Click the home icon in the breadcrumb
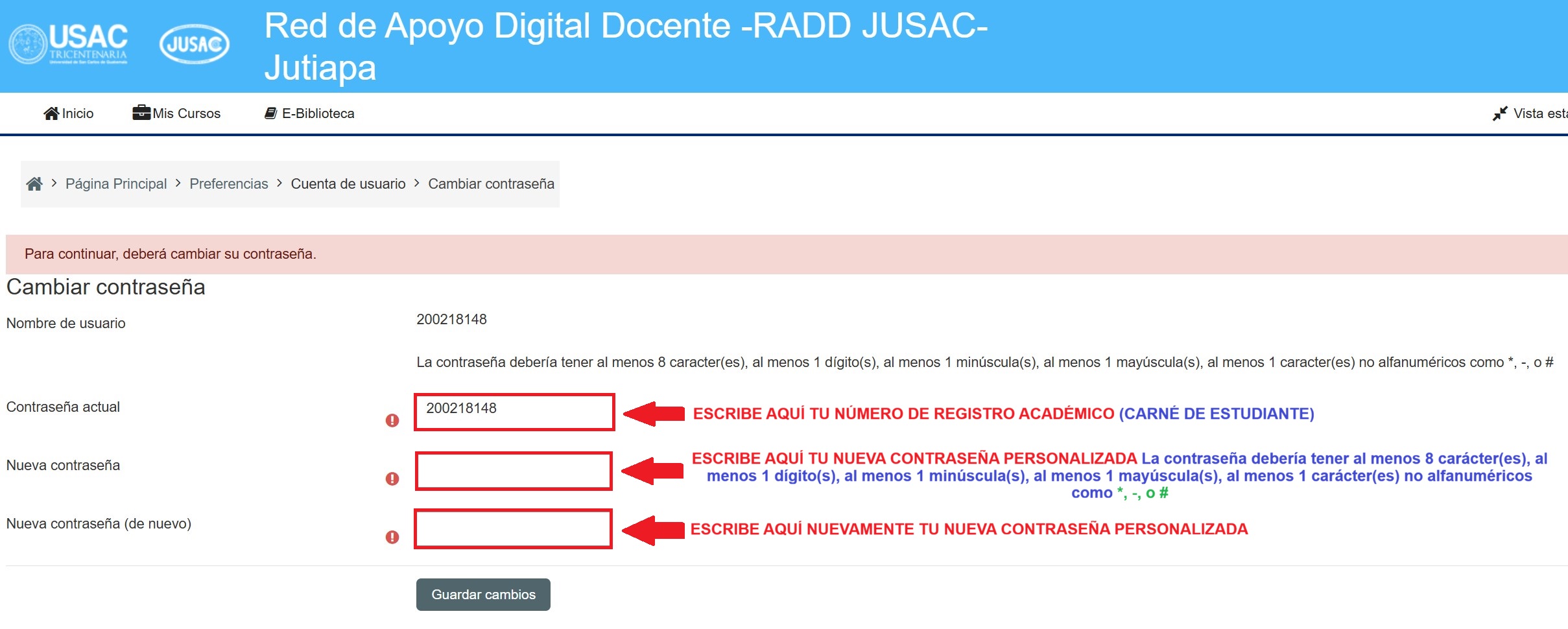 pos(34,184)
